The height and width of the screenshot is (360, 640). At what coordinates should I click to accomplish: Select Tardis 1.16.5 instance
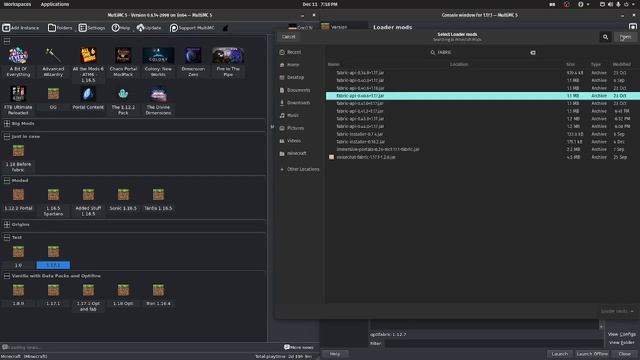[x=158, y=195]
